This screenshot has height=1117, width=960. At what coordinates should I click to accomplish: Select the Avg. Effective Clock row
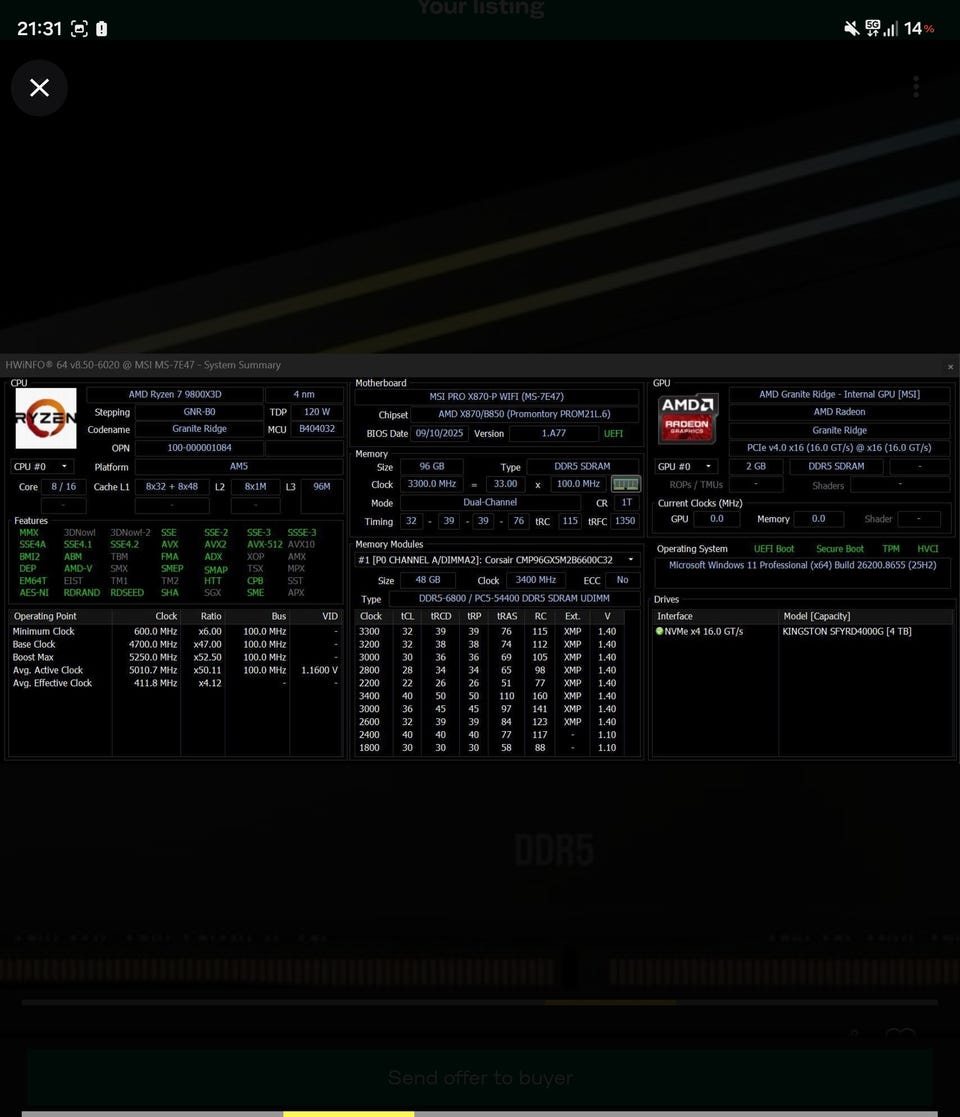pos(175,682)
